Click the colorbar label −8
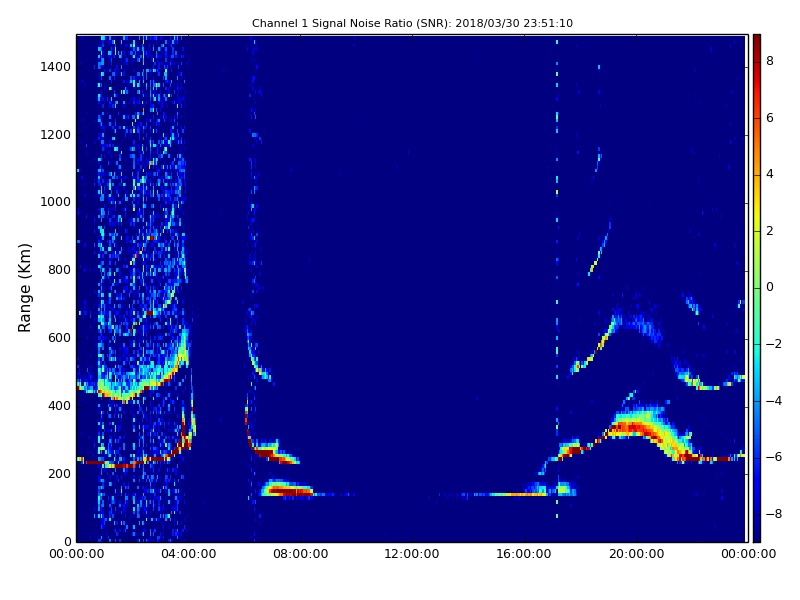800x600 pixels. (x=774, y=514)
